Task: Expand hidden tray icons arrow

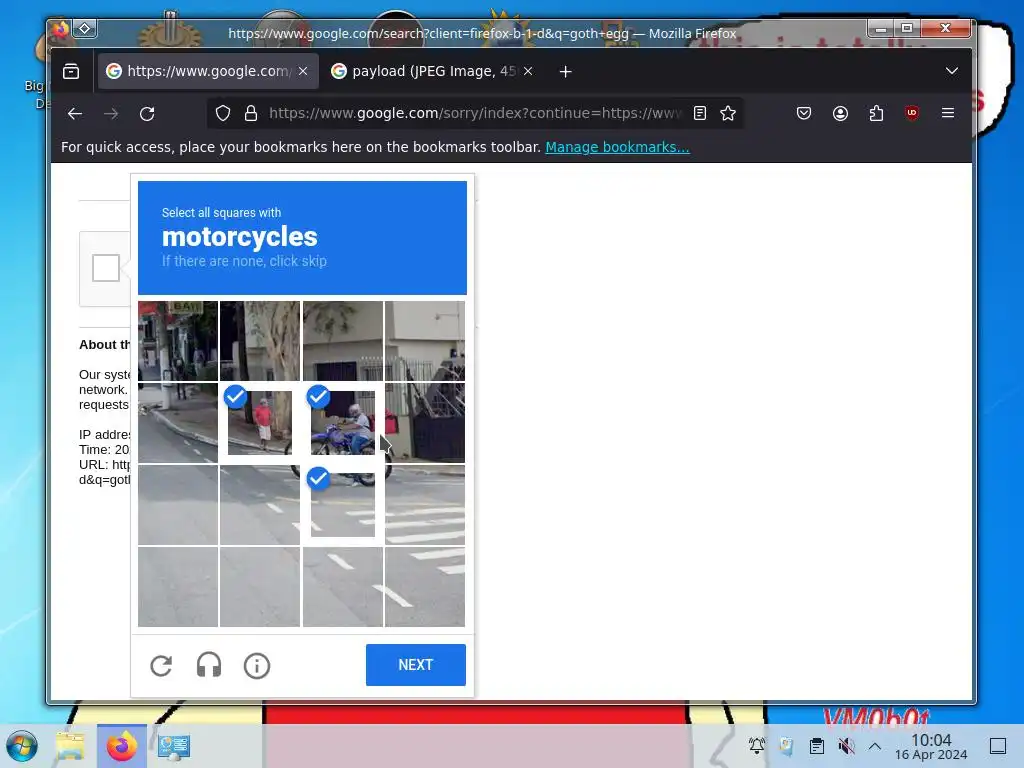Action: [x=875, y=746]
